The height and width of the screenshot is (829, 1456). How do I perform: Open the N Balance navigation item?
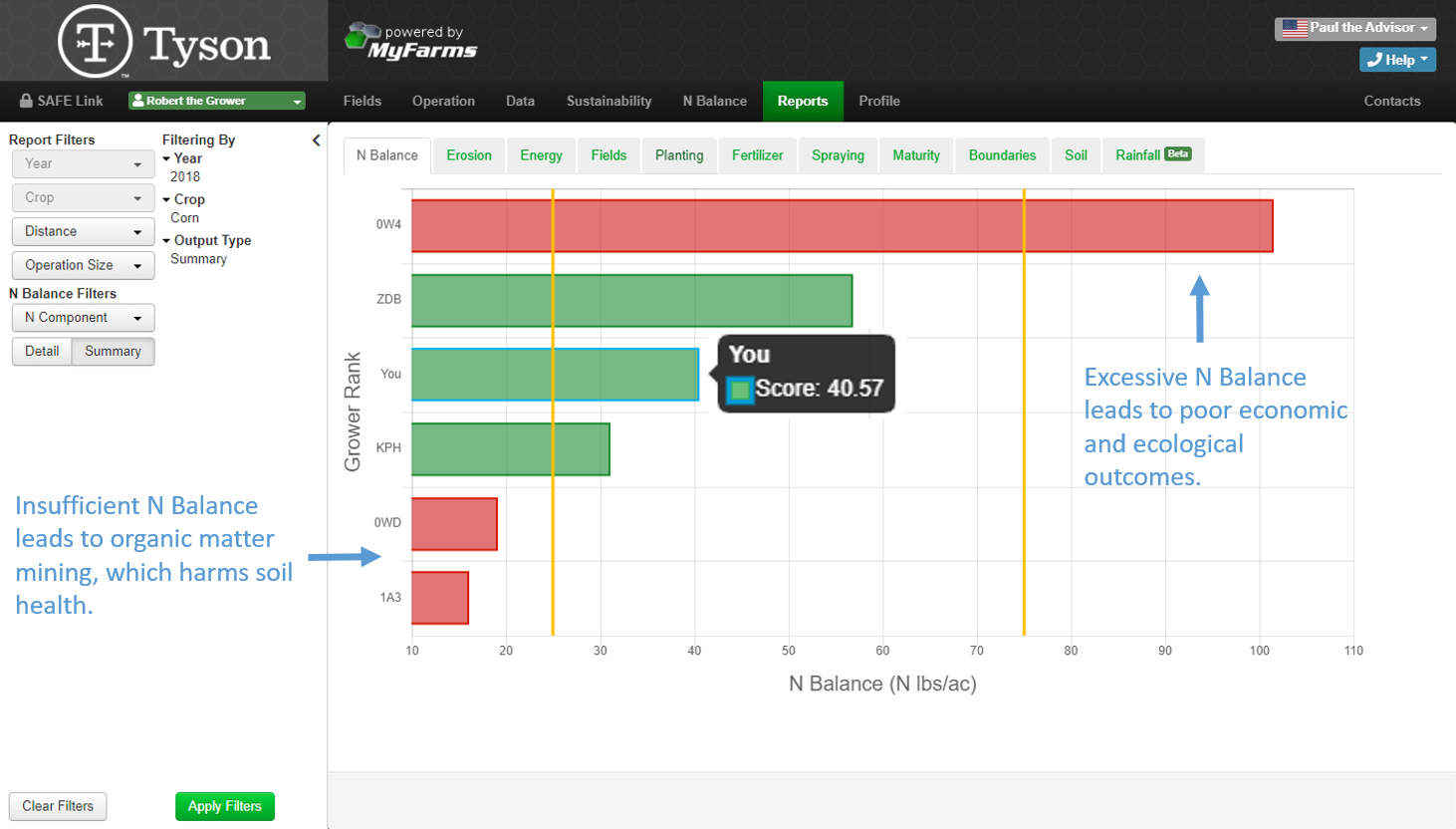coord(714,101)
